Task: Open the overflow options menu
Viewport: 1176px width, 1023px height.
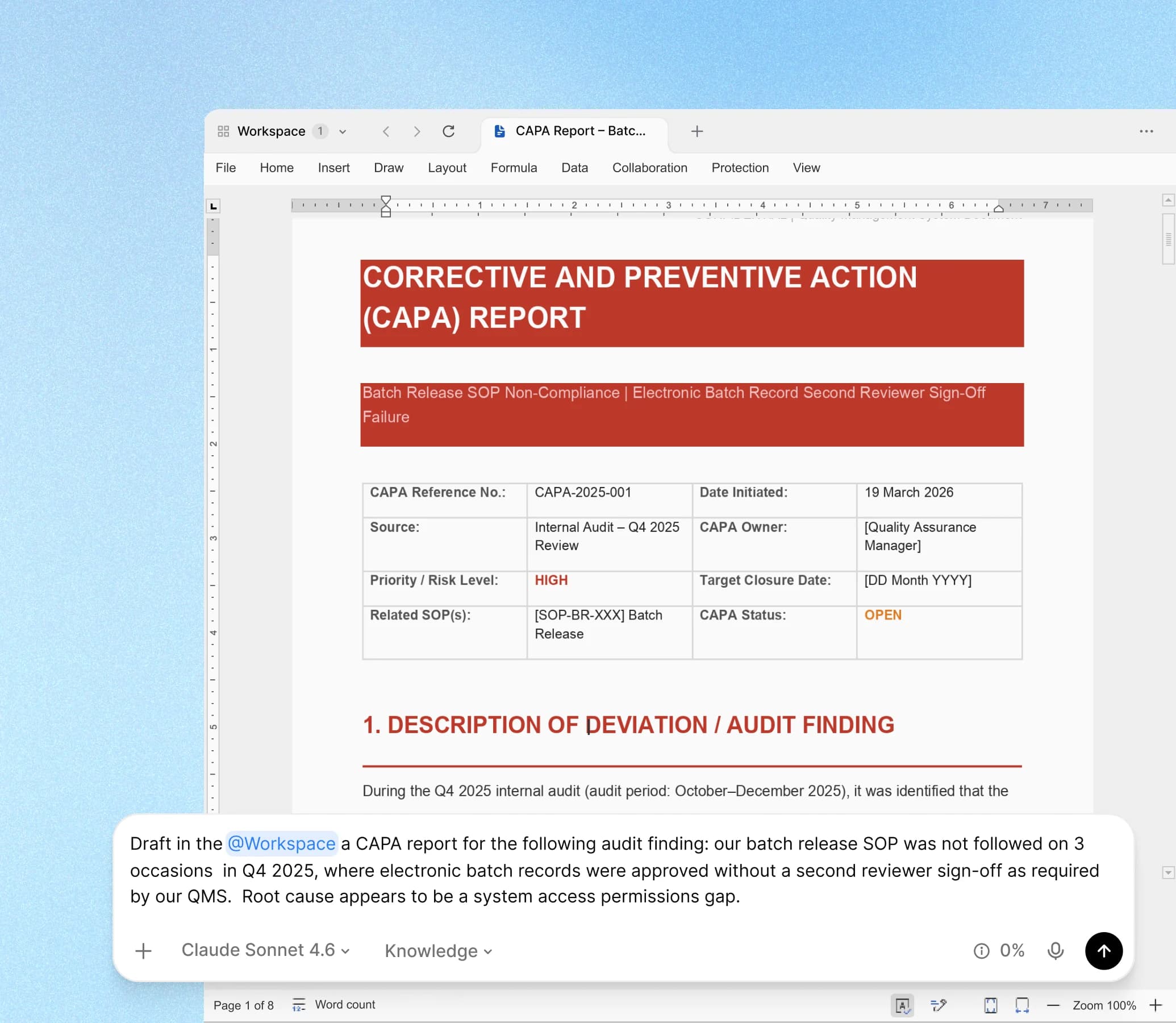Action: click(x=1145, y=131)
